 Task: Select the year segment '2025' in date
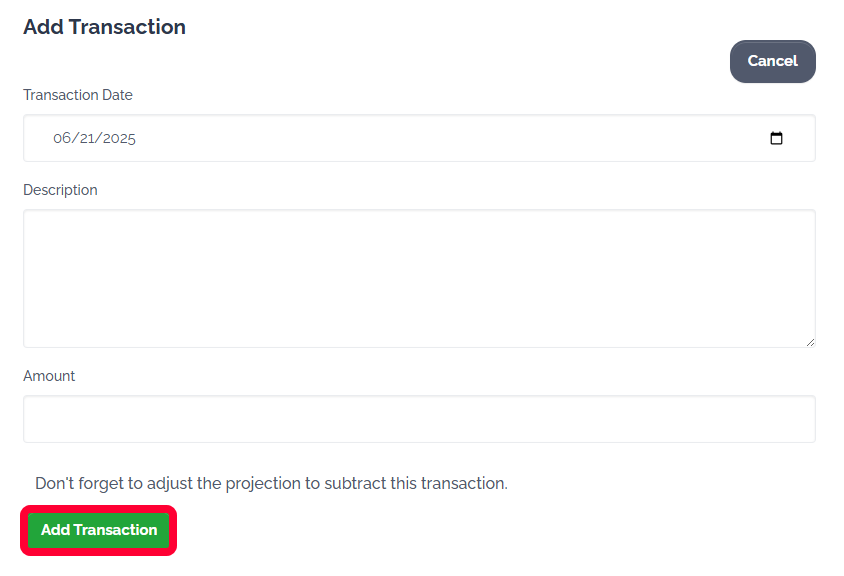point(117,138)
